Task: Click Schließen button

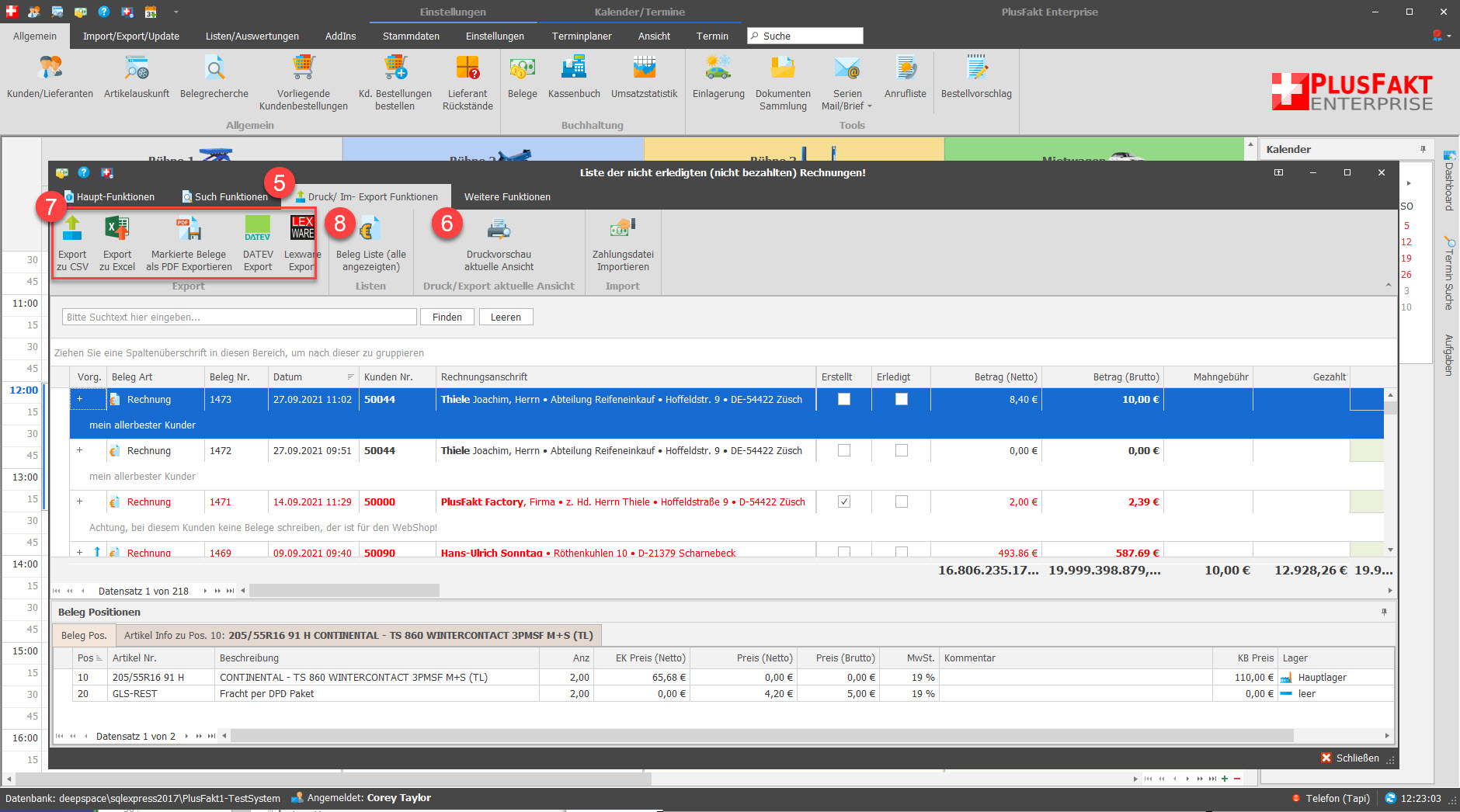Action: point(1350,758)
